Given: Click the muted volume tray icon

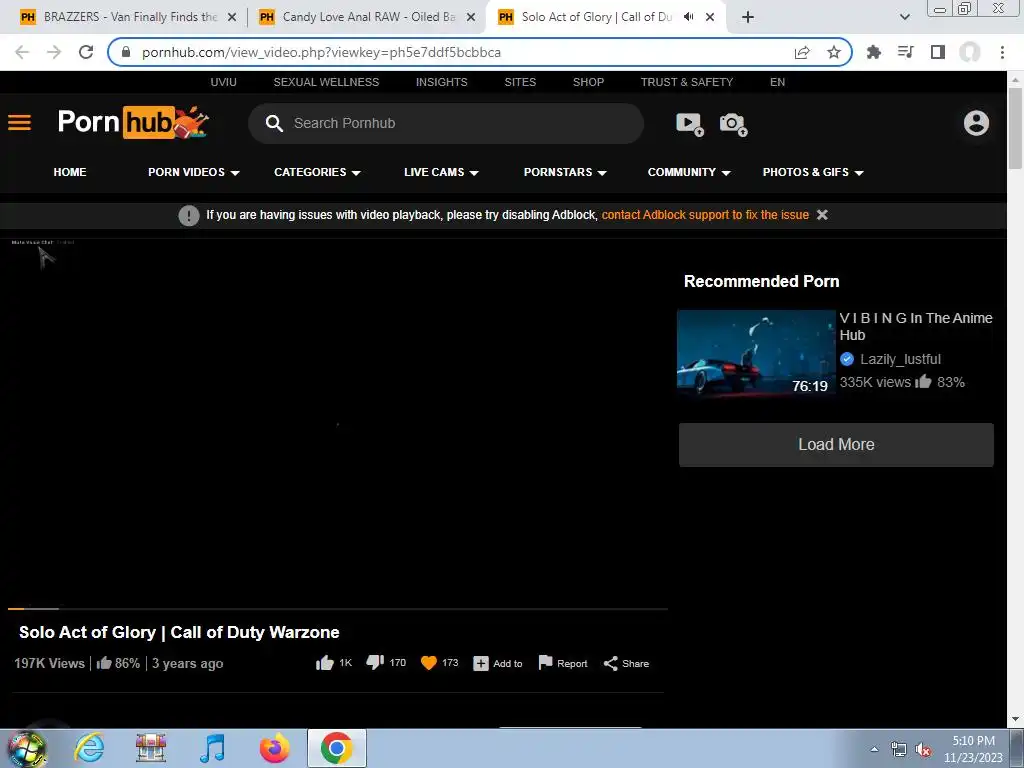Looking at the screenshot, I should click(x=923, y=750).
